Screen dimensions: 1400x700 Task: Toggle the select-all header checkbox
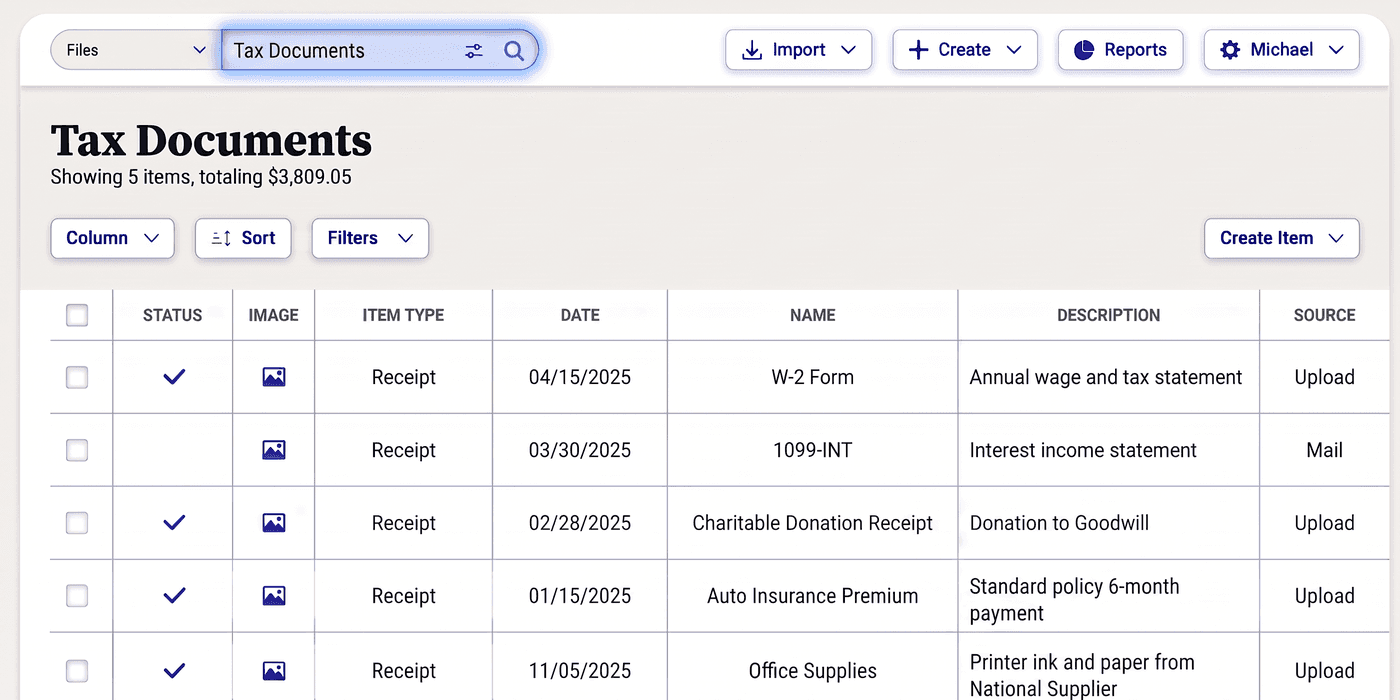point(77,316)
